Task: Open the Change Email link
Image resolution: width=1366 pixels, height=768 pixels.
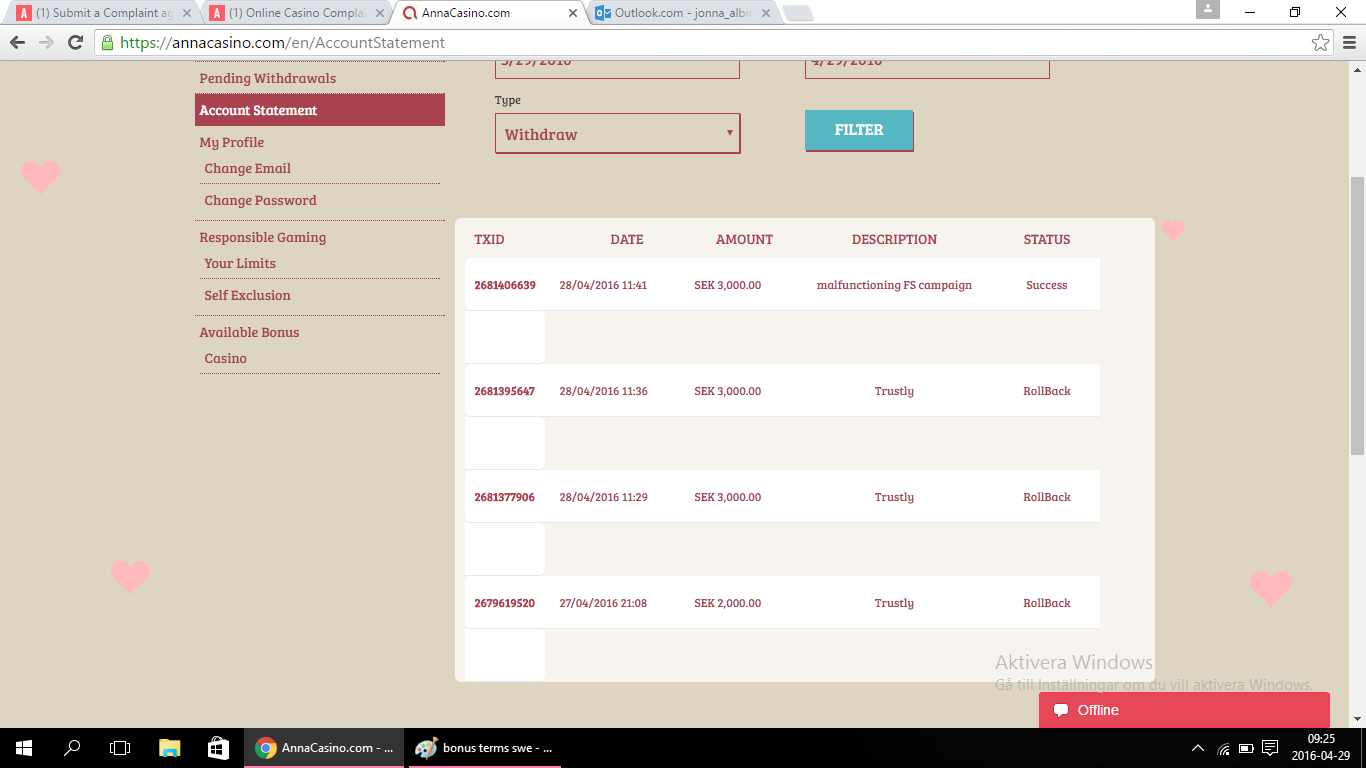Action: coord(248,168)
